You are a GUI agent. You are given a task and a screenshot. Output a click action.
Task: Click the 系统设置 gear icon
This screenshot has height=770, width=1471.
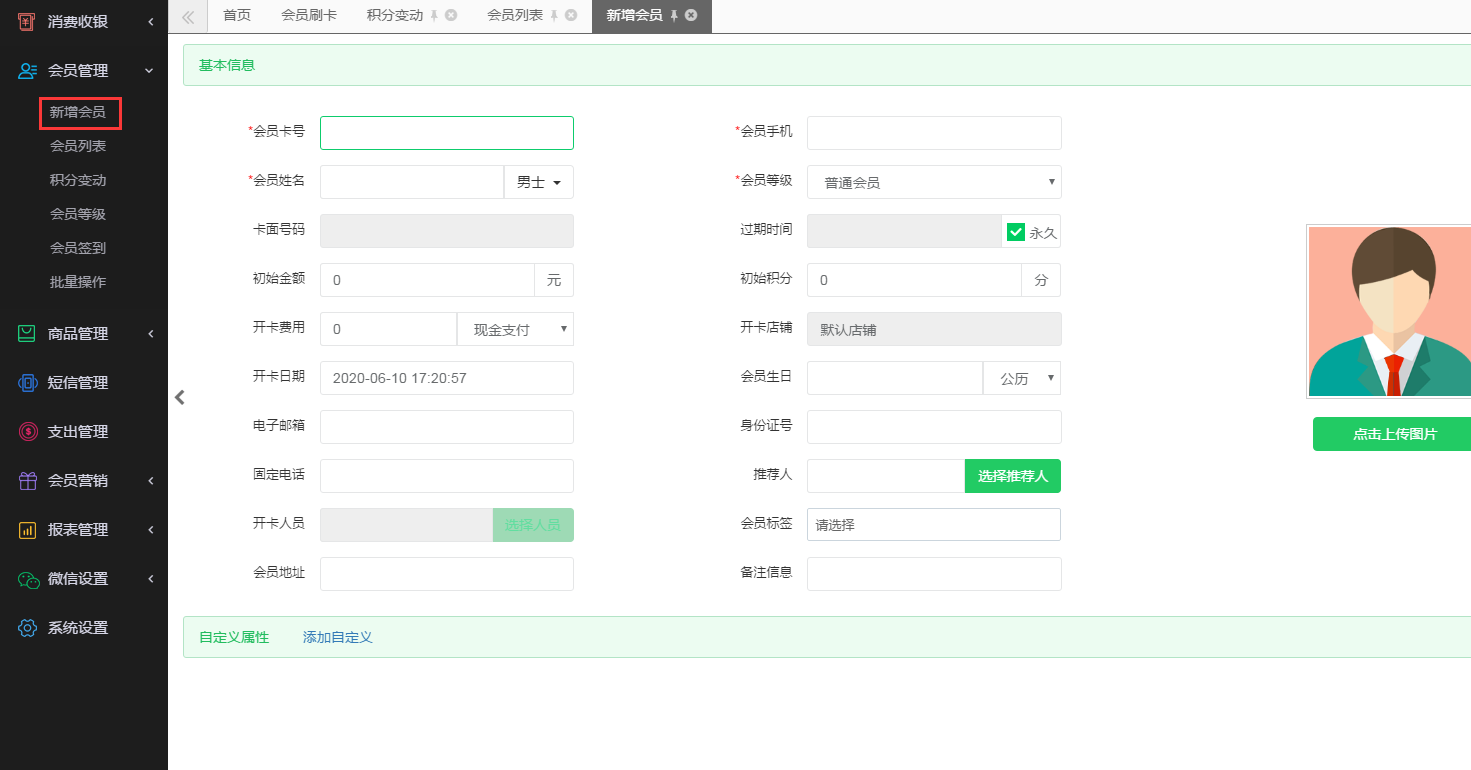click(27, 628)
